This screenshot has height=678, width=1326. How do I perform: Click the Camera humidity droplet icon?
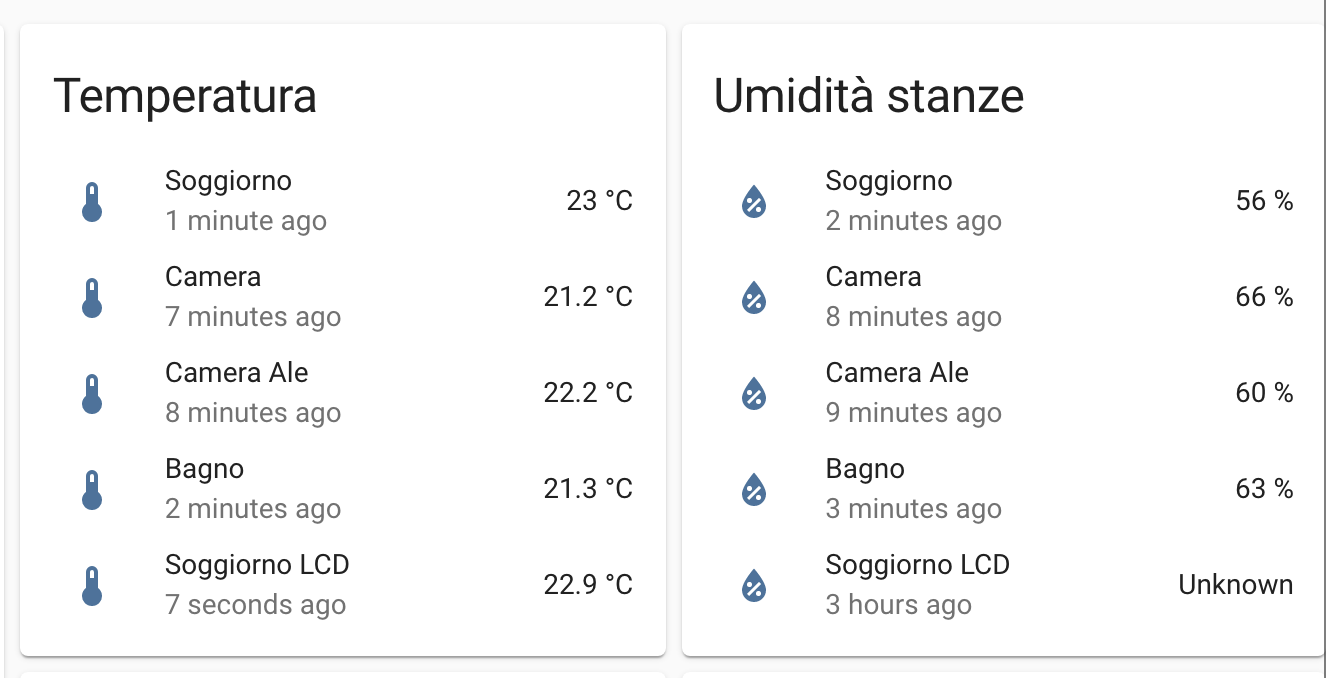point(752,295)
